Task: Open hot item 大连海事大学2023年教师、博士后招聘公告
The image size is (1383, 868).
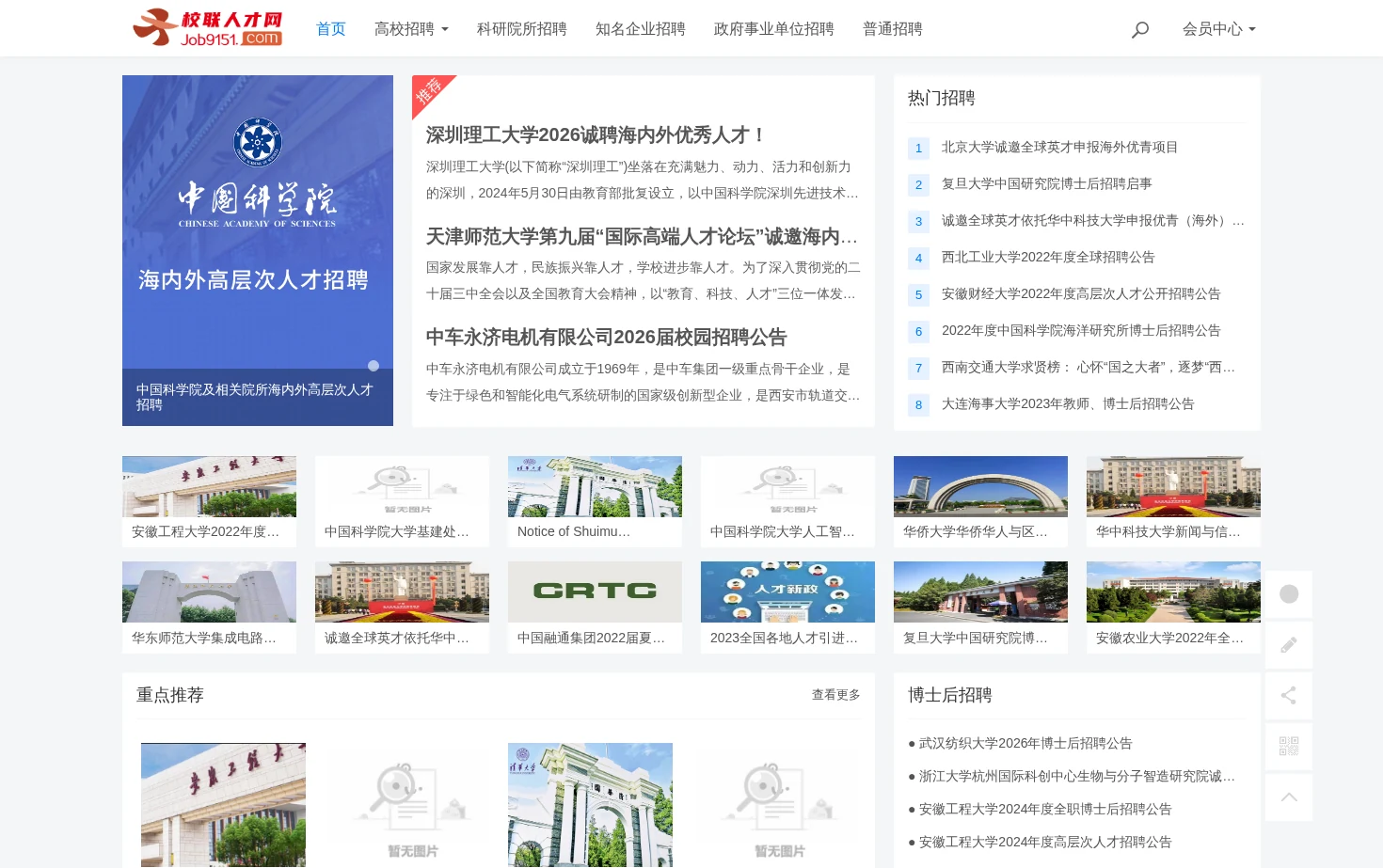Action: coord(1068,404)
